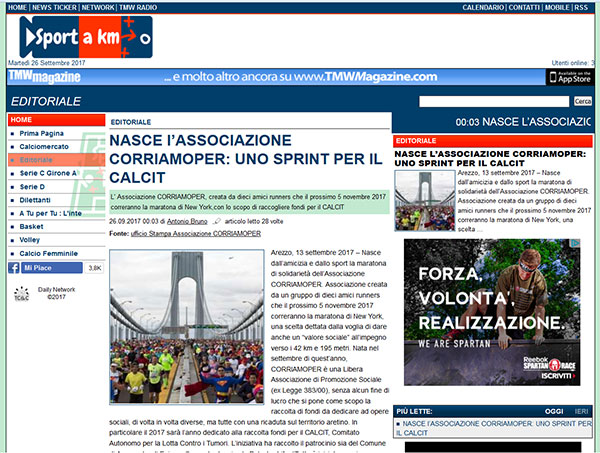Go to the Basket section
This screenshot has width=600, height=453.
pos(32,226)
